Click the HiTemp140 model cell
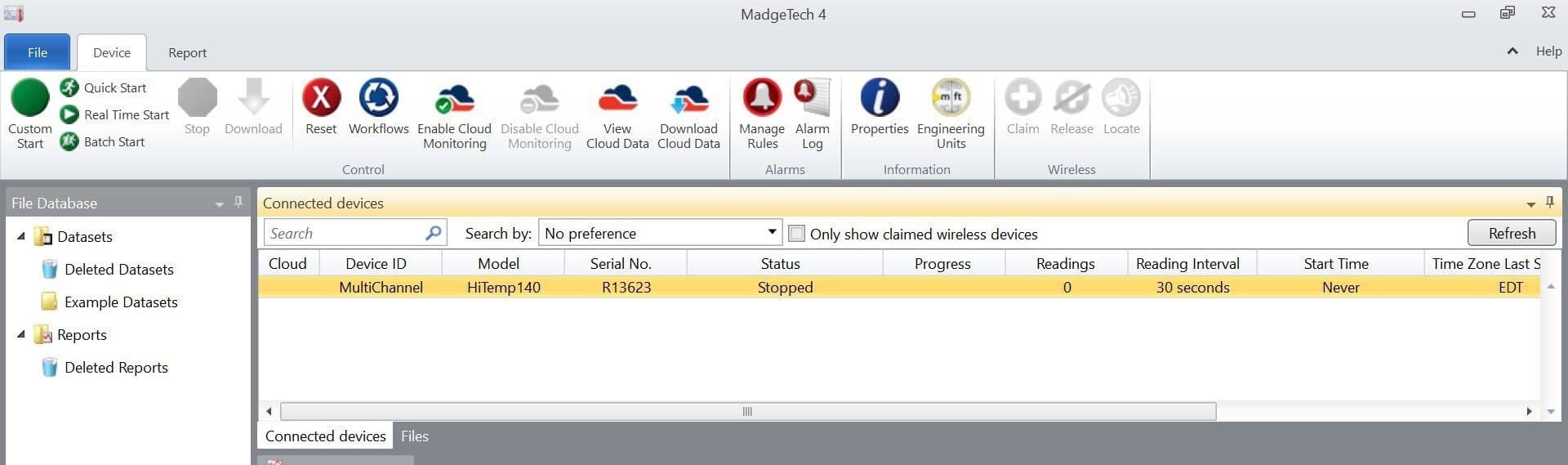 (503, 287)
